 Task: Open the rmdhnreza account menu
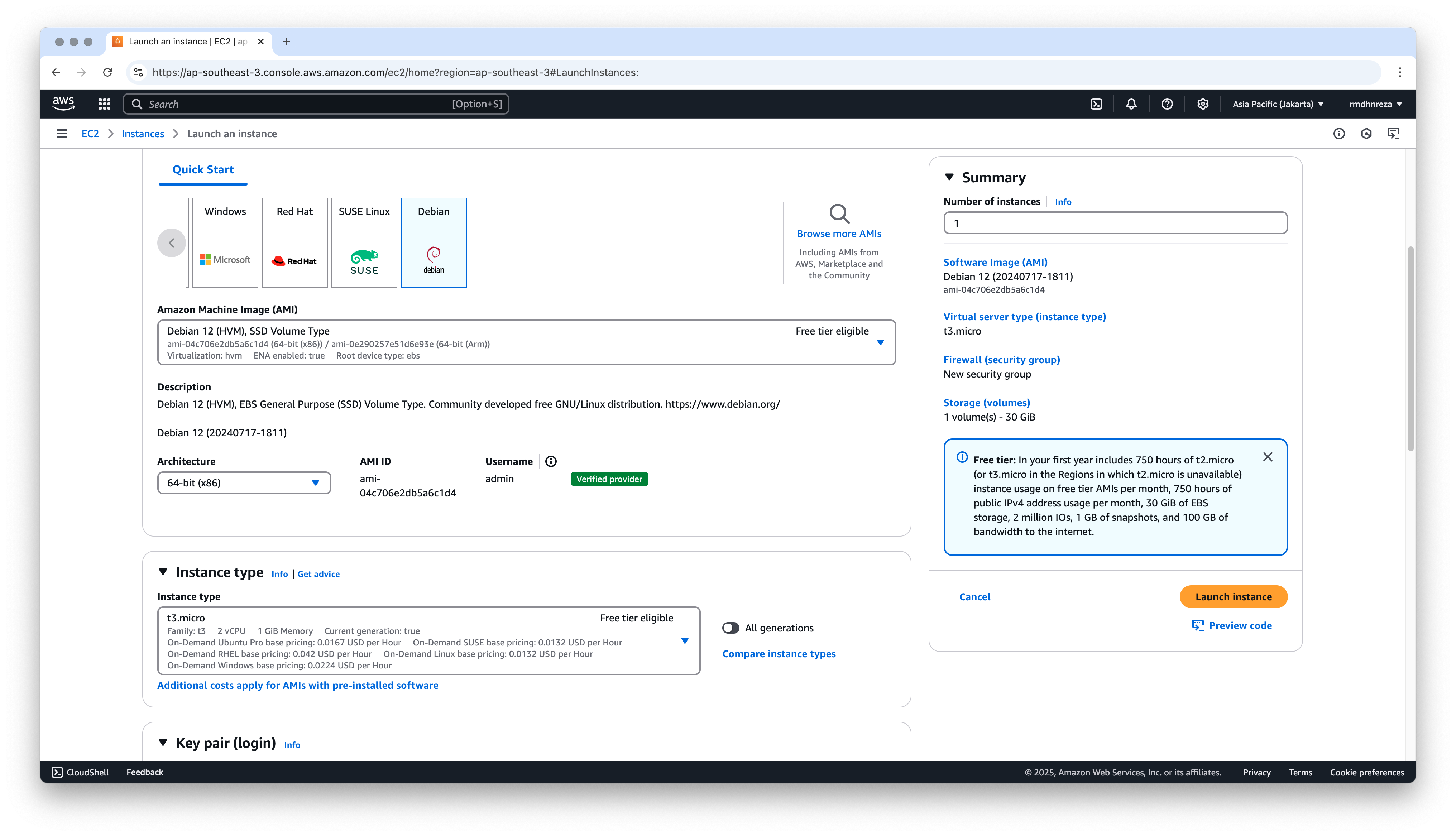[1375, 104]
